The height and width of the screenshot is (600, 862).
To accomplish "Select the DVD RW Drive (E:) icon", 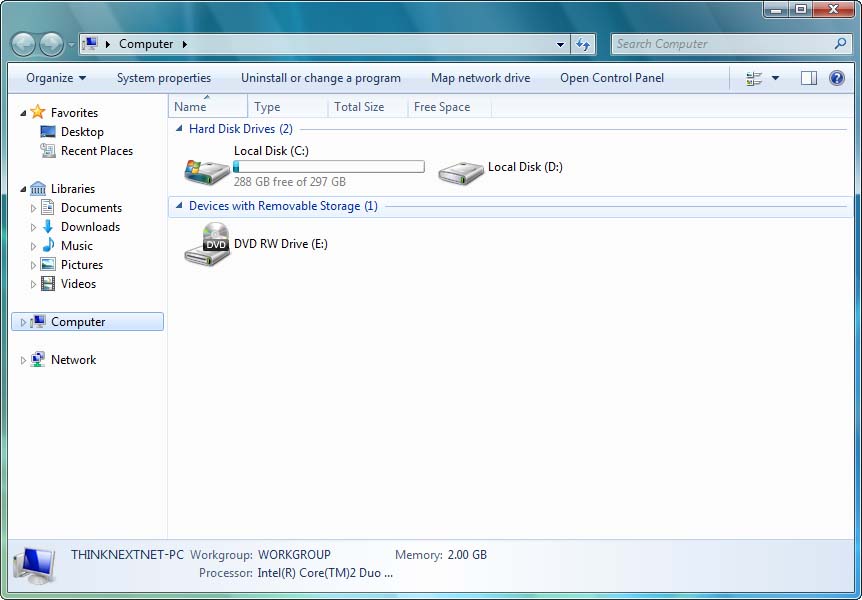I will (207, 244).
